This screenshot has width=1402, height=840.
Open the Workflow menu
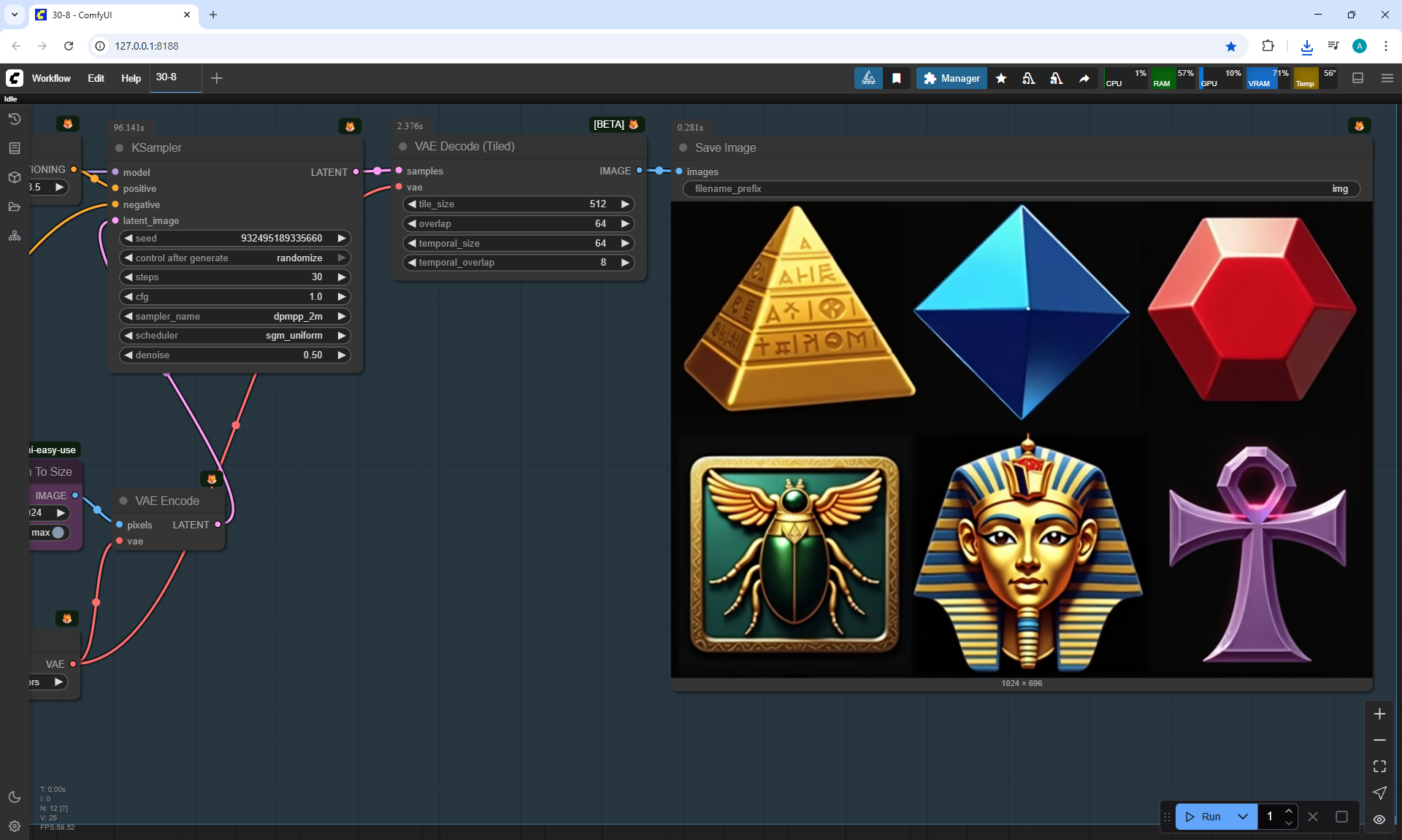51,78
